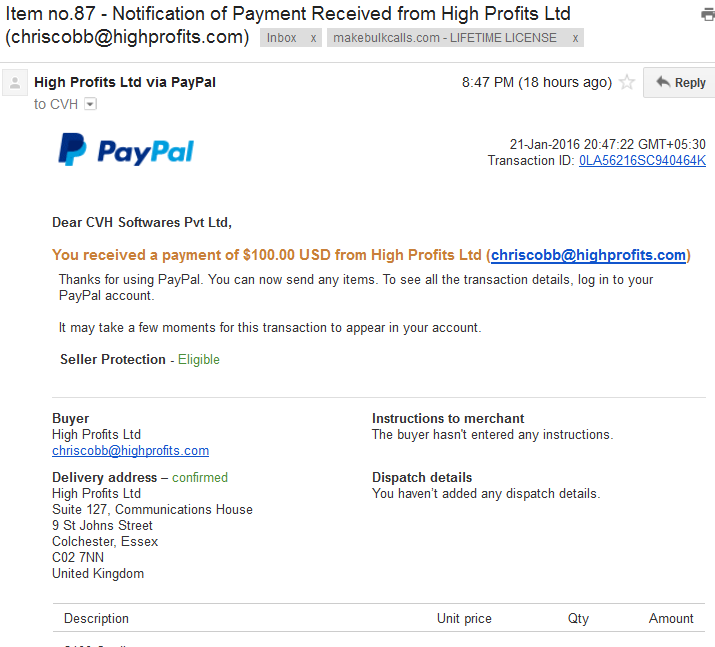
Task: Click the Reply button
Action: pyautogui.click(x=679, y=83)
